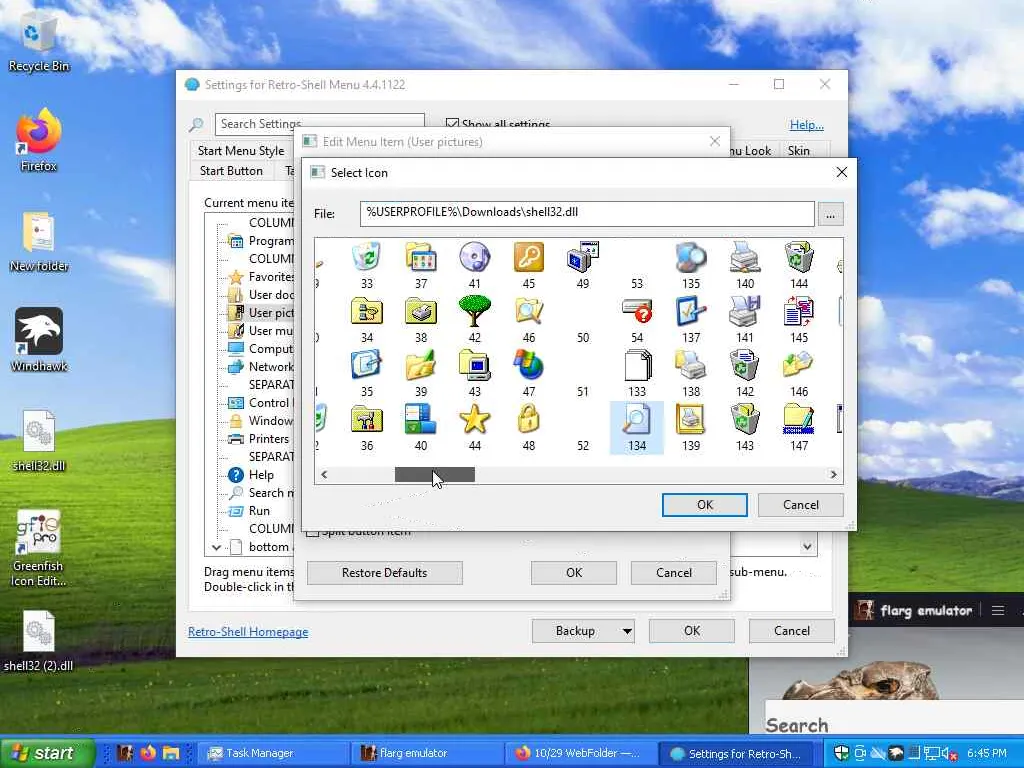Select the monitor icon 49
The height and width of the screenshot is (768, 1024).
coord(583,257)
